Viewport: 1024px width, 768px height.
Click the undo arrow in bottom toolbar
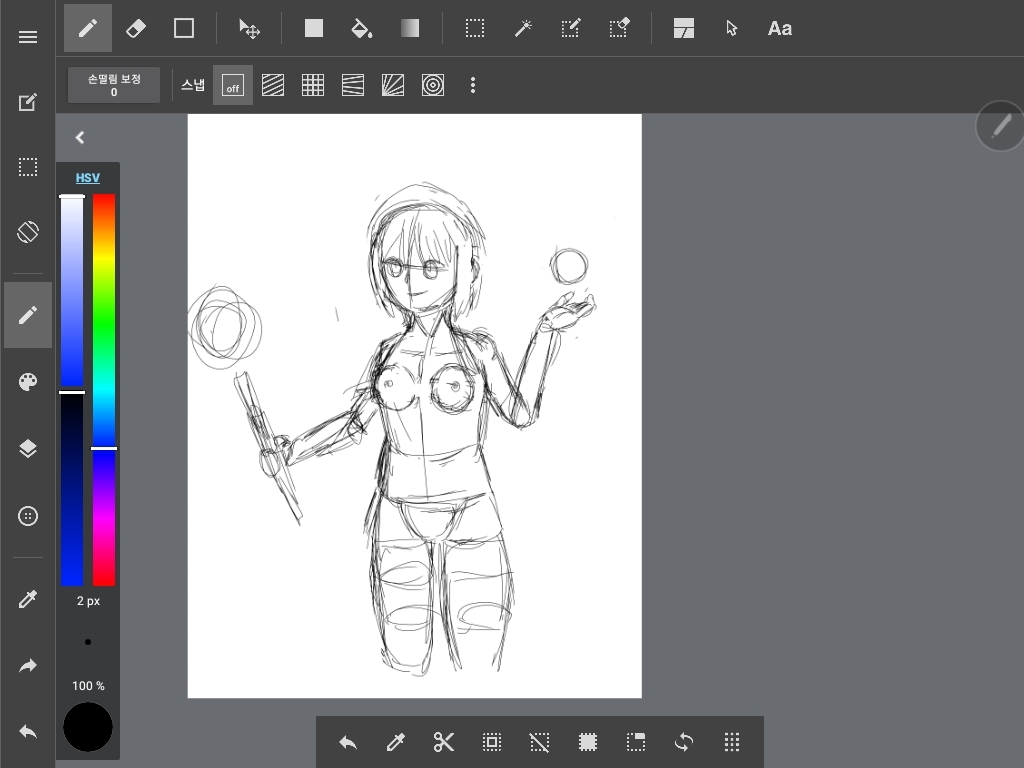[347, 742]
